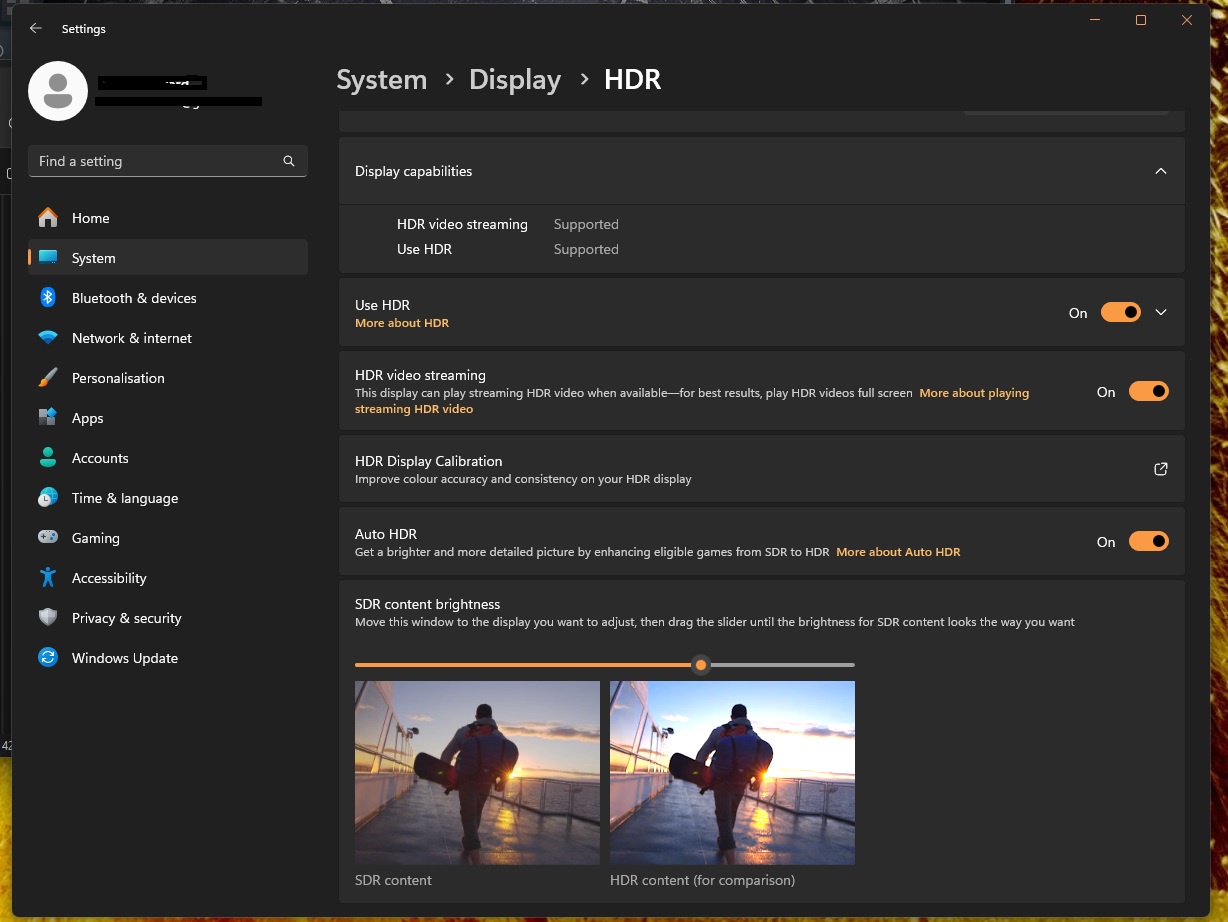Viewport: 1228px width, 922px height.
Task: Turn off the Use HDR toggle
Action: point(1120,312)
